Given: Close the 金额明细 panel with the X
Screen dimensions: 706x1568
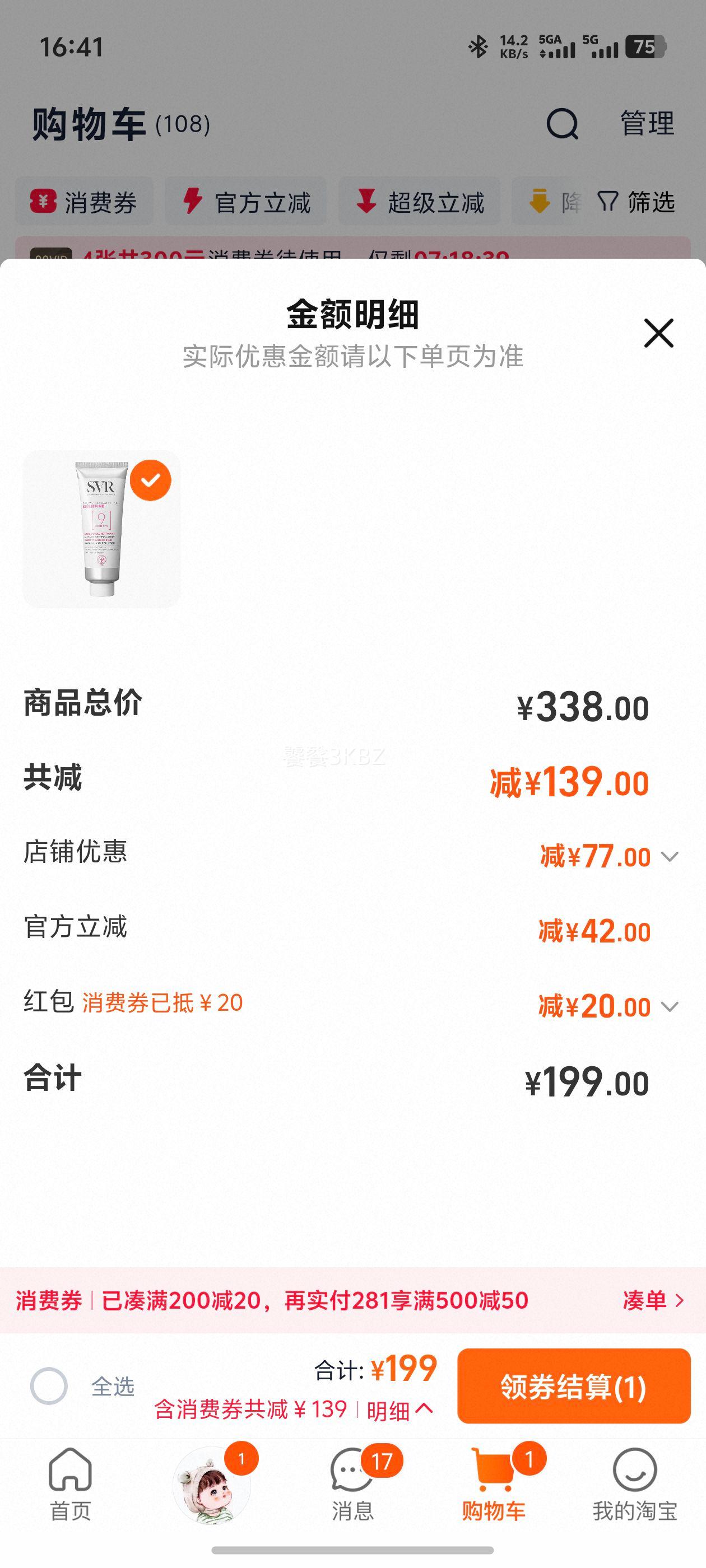Looking at the screenshot, I should coord(658,333).
